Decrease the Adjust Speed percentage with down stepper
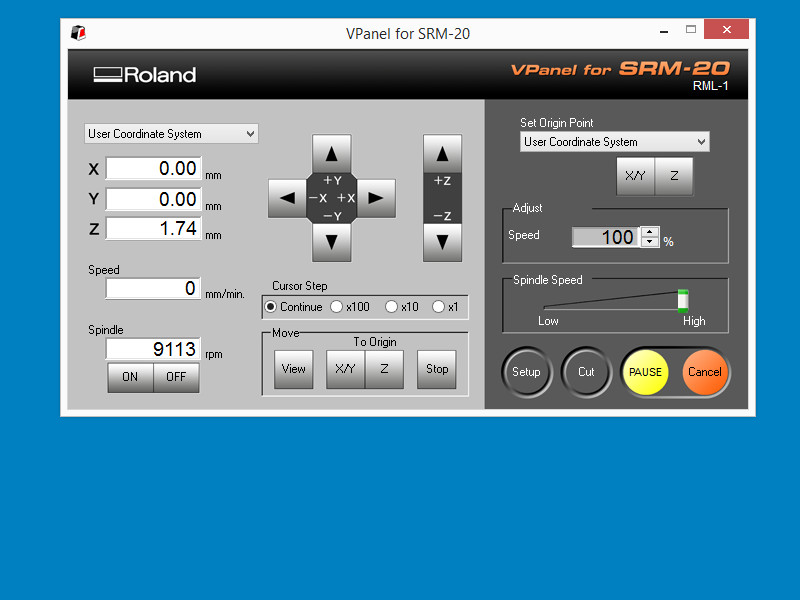Screen dimensions: 800x600 (x=649, y=242)
